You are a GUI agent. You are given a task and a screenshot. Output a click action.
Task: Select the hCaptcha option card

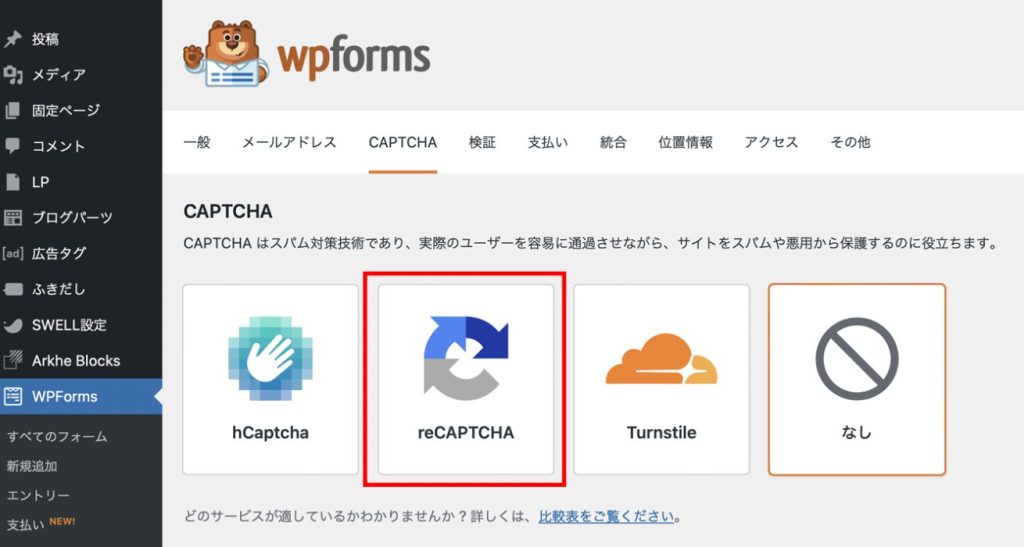[x=270, y=379]
